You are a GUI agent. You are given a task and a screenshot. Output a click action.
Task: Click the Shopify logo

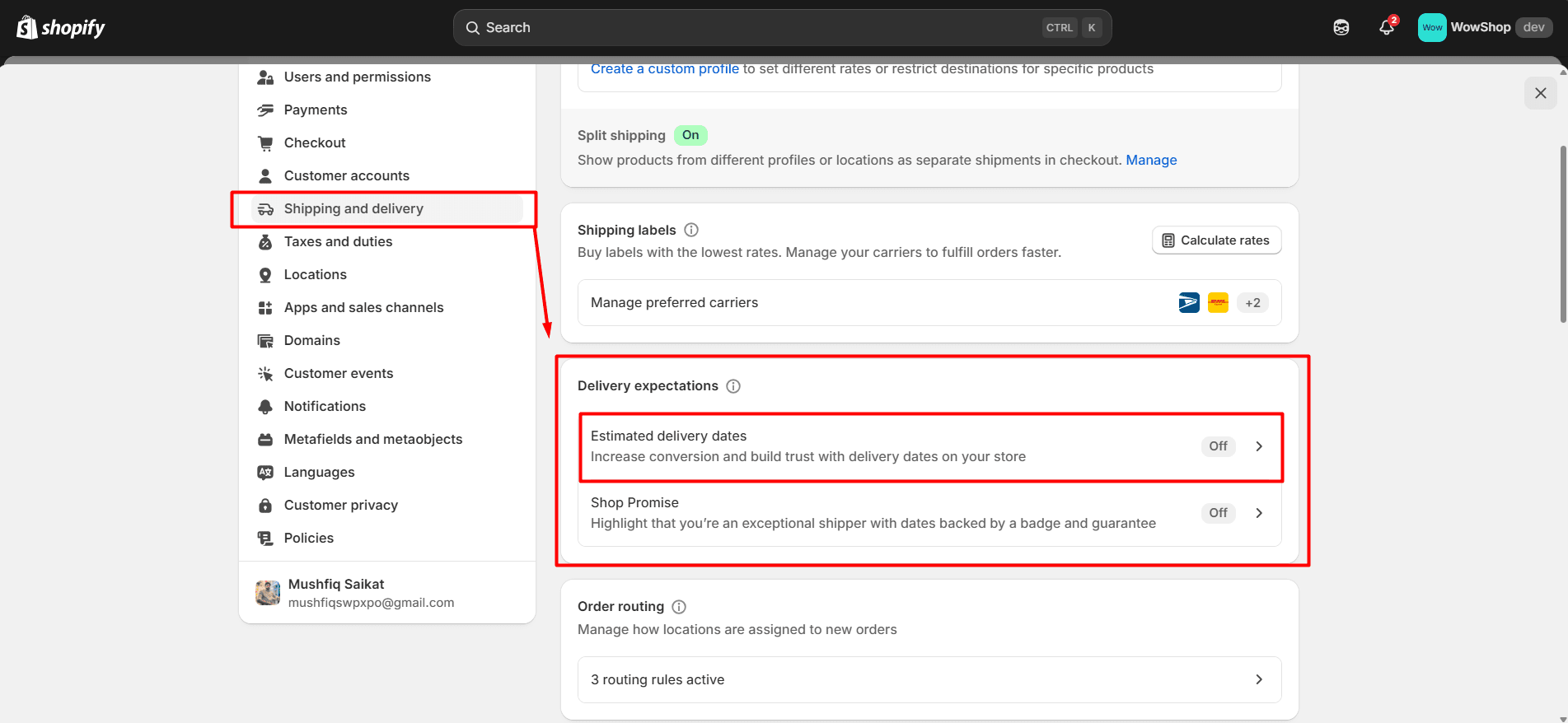coord(61,27)
